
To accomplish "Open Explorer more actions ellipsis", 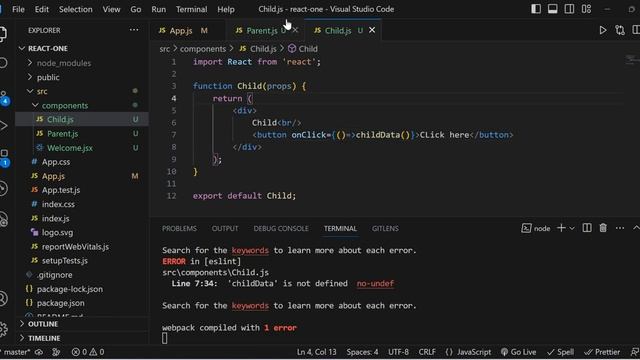I will [134, 30].
